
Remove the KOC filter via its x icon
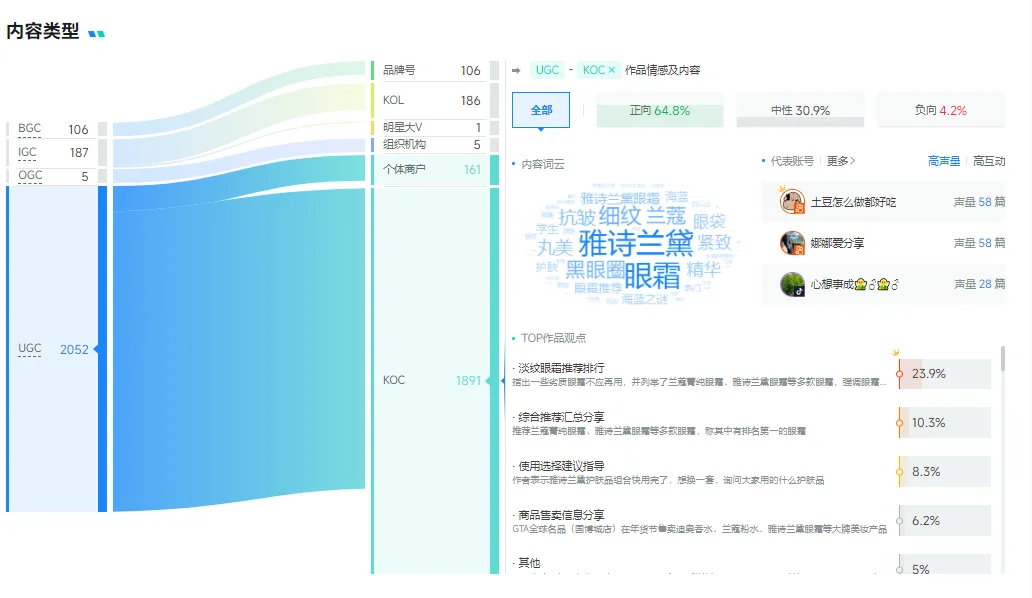(611, 70)
